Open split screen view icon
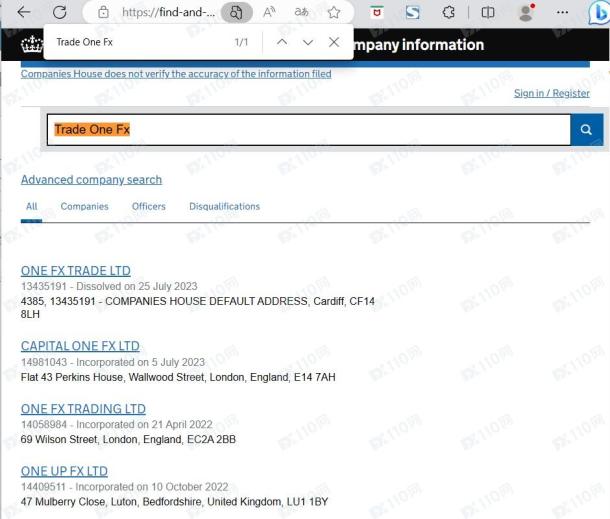This screenshot has width=610, height=519. coord(487,12)
